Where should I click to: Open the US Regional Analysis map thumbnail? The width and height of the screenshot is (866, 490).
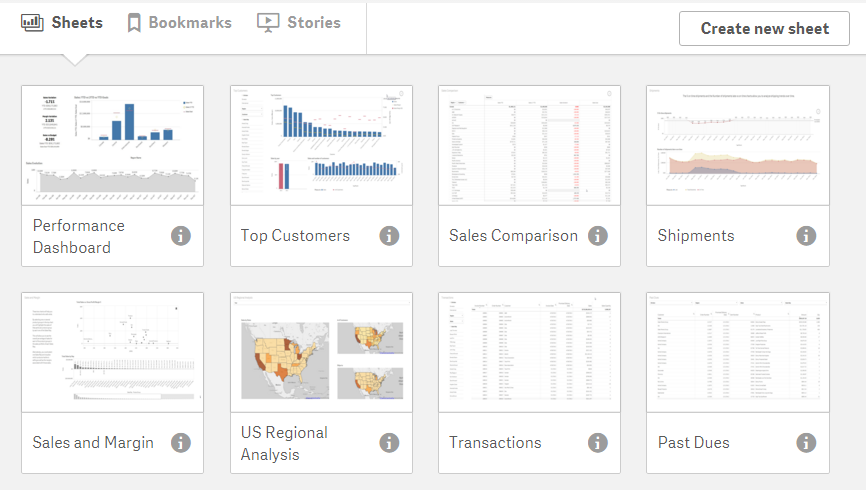coord(321,352)
